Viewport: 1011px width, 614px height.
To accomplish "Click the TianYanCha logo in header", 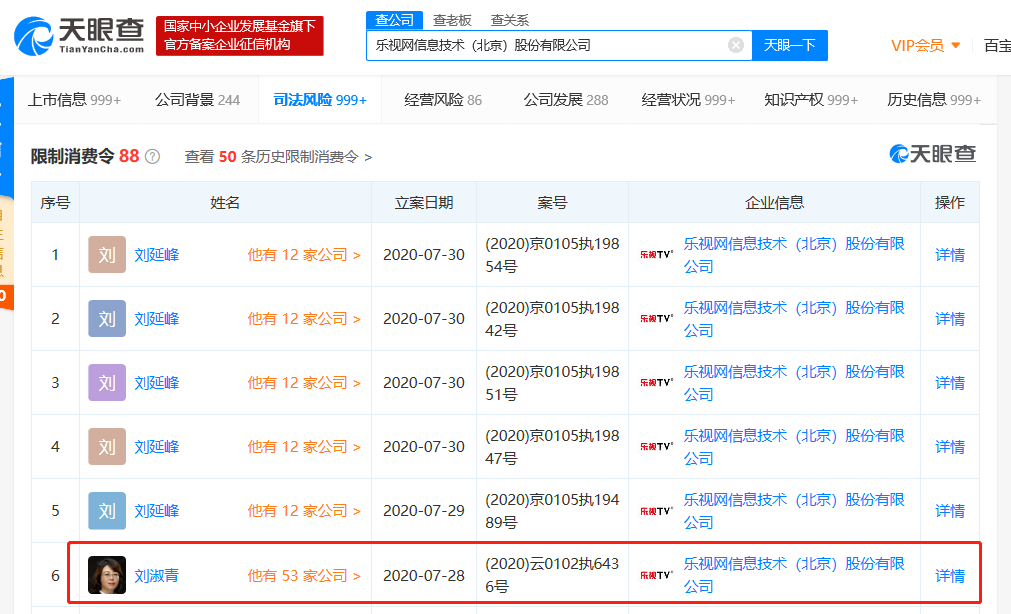I will 79,35.
